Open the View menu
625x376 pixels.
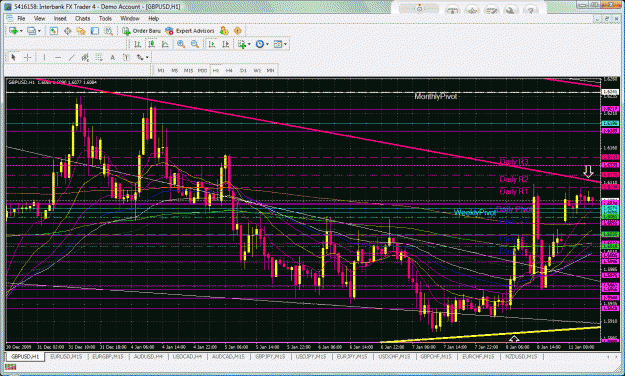39,19
